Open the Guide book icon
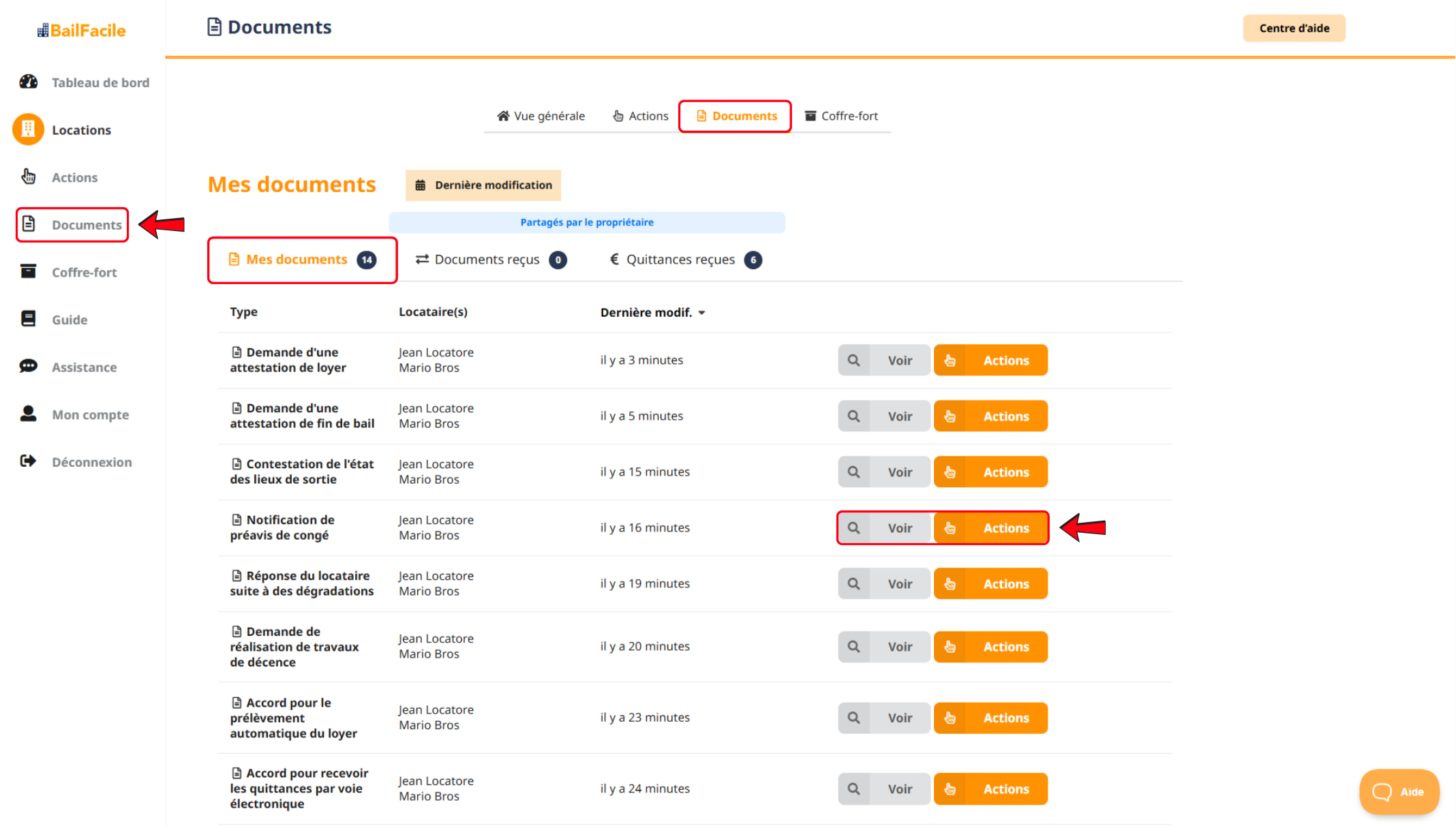 click(29, 319)
